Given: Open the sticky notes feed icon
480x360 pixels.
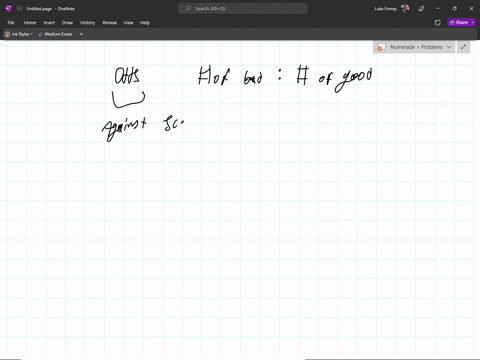Looking at the screenshot, I should (438, 23).
